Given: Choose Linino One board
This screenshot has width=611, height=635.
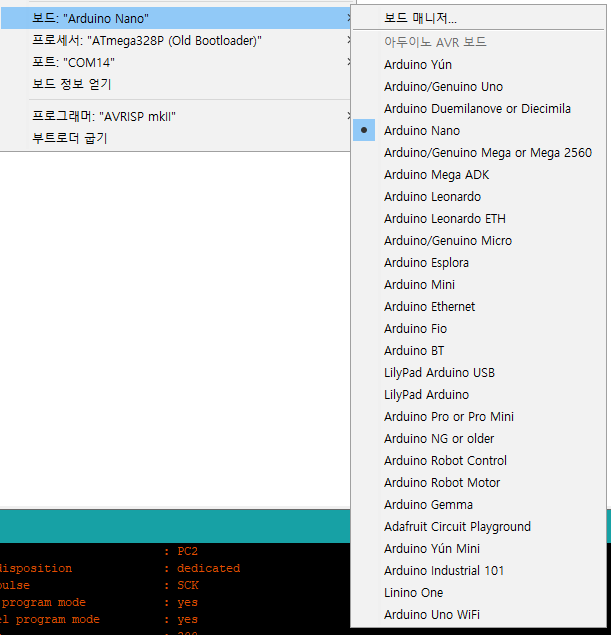Looking at the screenshot, I should tap(479, 592).
